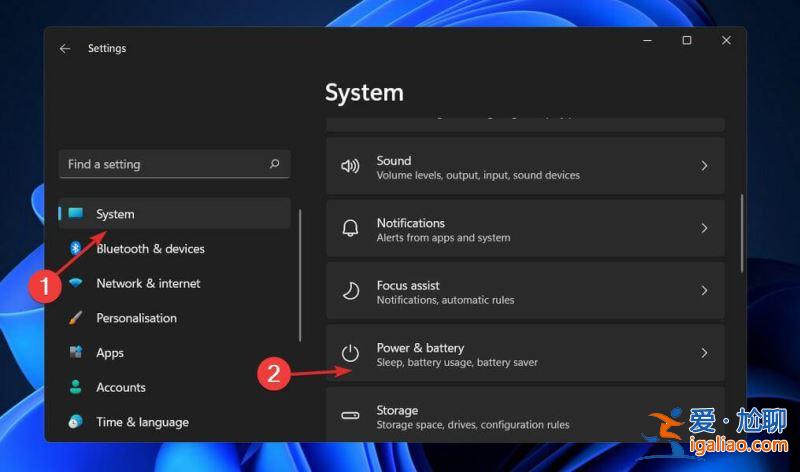Minimize the Settings window

tap(647, 40)
